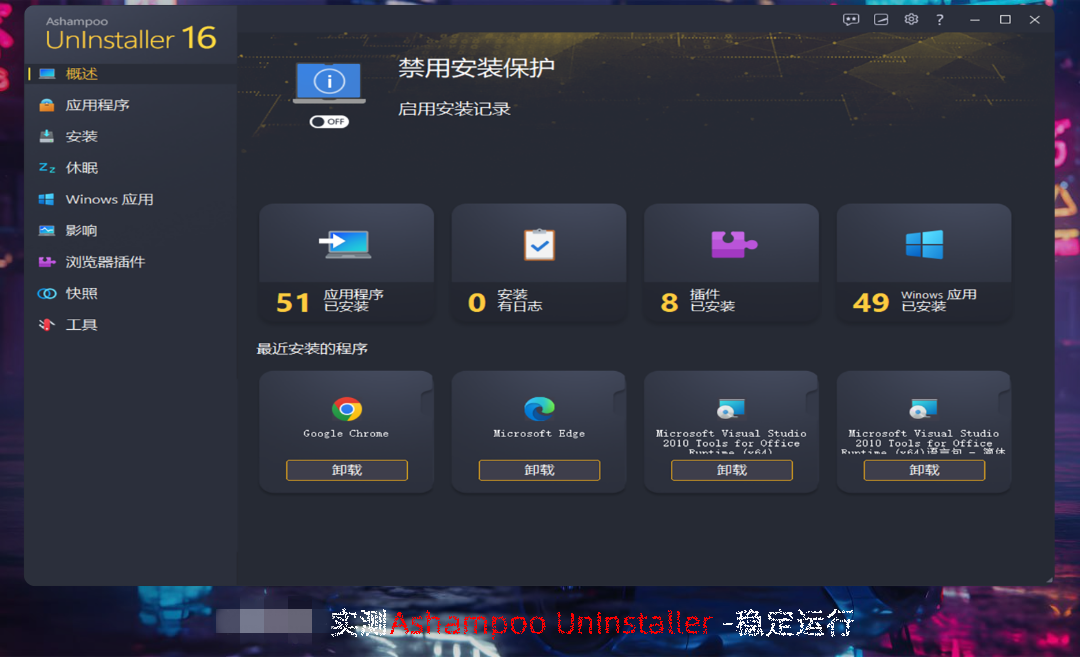Screen dimensions: 1080x657
Task: Open 工具 label in sidebar
Action: 81,324
